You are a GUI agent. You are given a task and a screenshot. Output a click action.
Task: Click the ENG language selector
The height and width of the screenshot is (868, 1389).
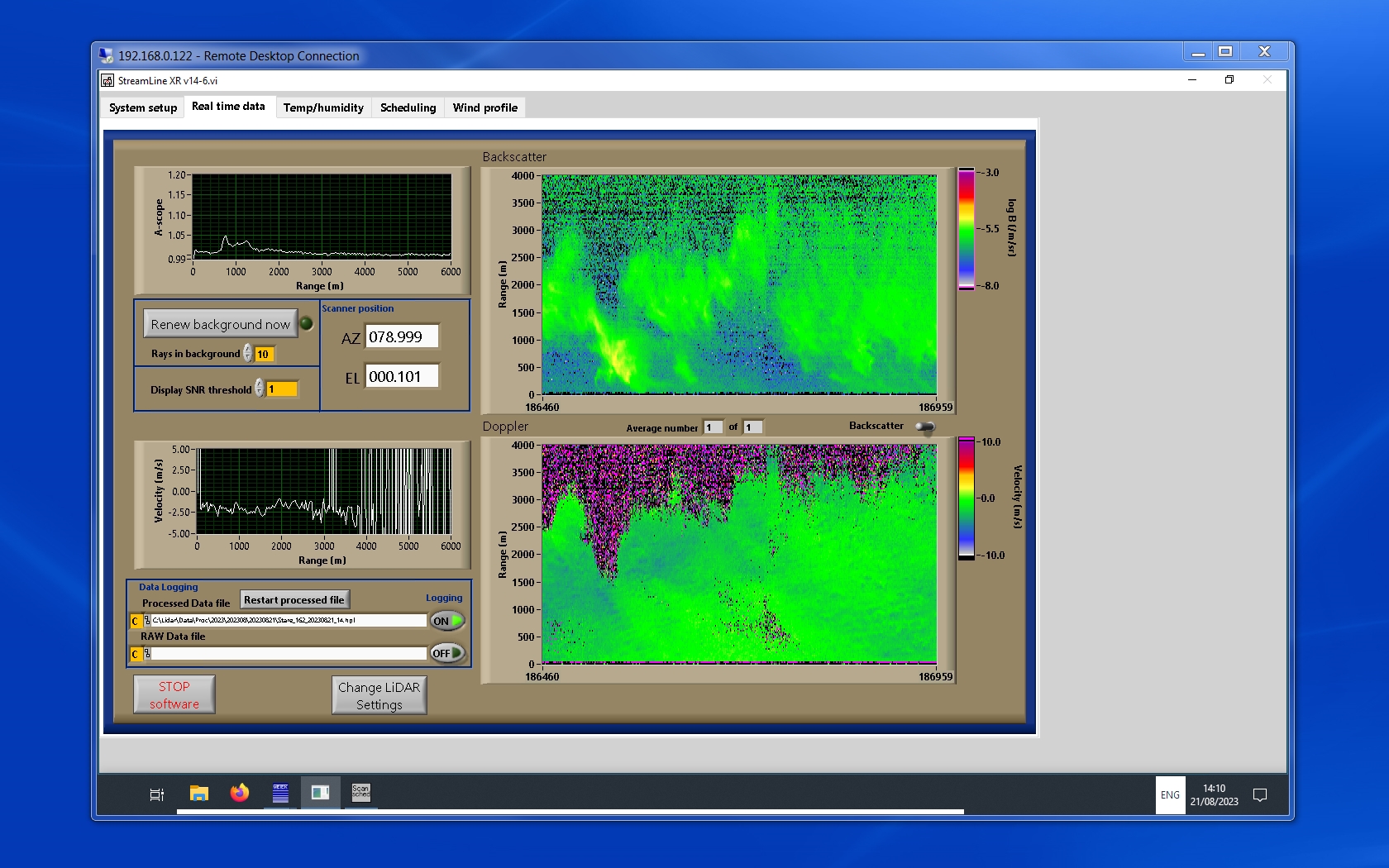click(1170, 795)
